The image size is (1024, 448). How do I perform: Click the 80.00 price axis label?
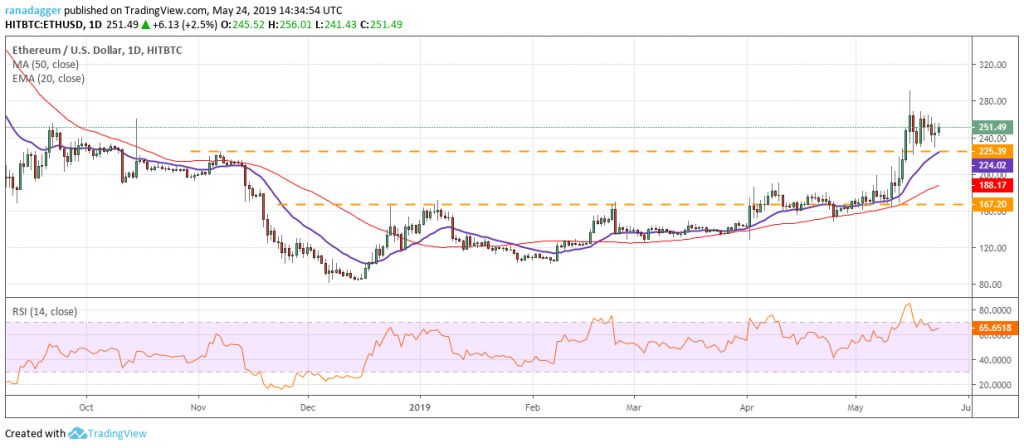pos(991,285)
